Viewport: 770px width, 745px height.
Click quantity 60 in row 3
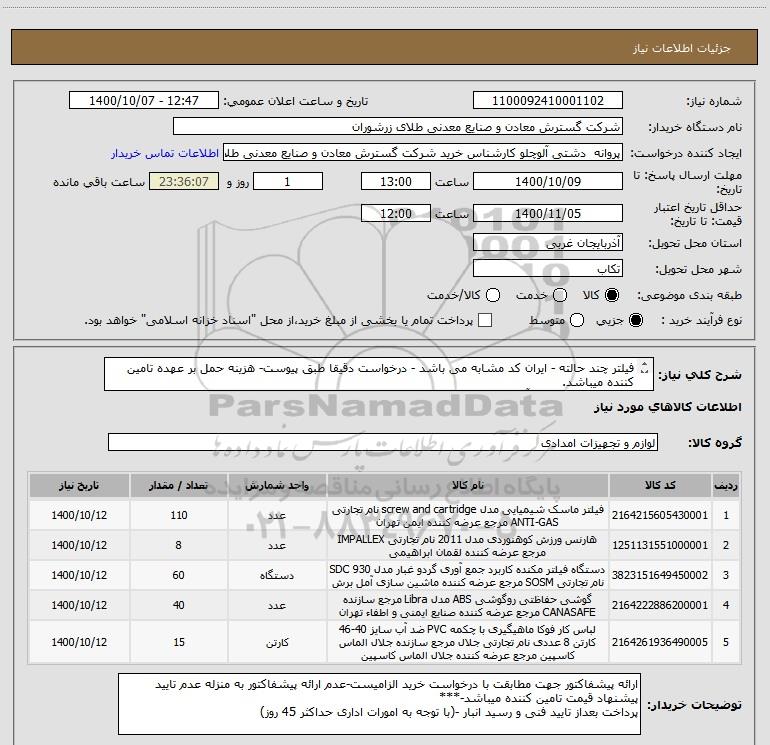click(x=179, y=575)
